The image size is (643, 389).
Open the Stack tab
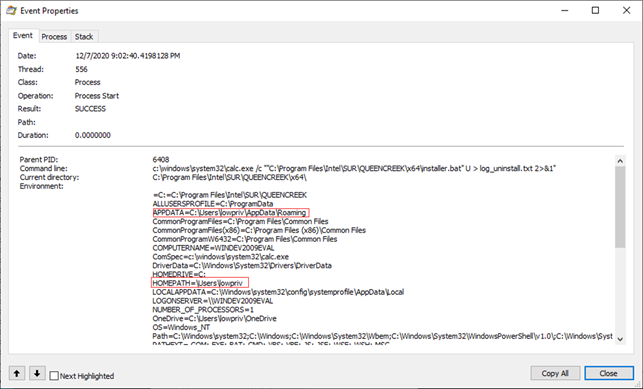click(84, 37)
